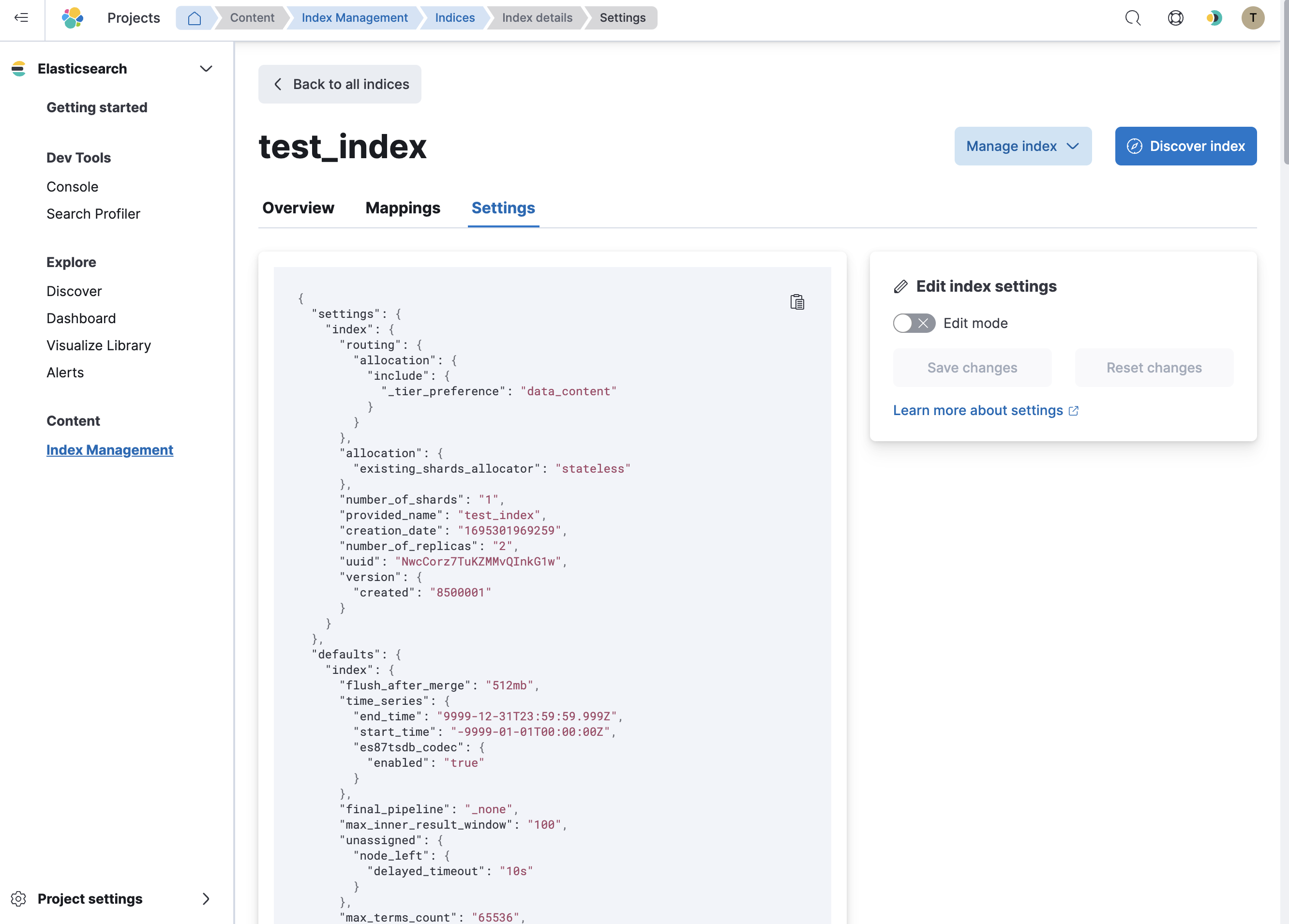Open the home breadcrumb icon

[x=195, y=17]
